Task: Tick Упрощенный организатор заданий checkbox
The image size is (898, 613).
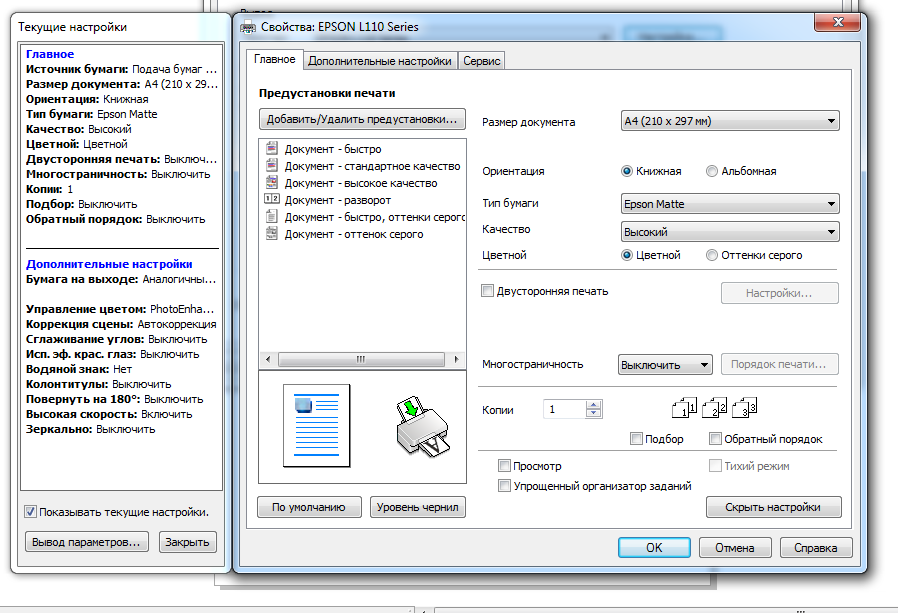Action: click(505, 486)
